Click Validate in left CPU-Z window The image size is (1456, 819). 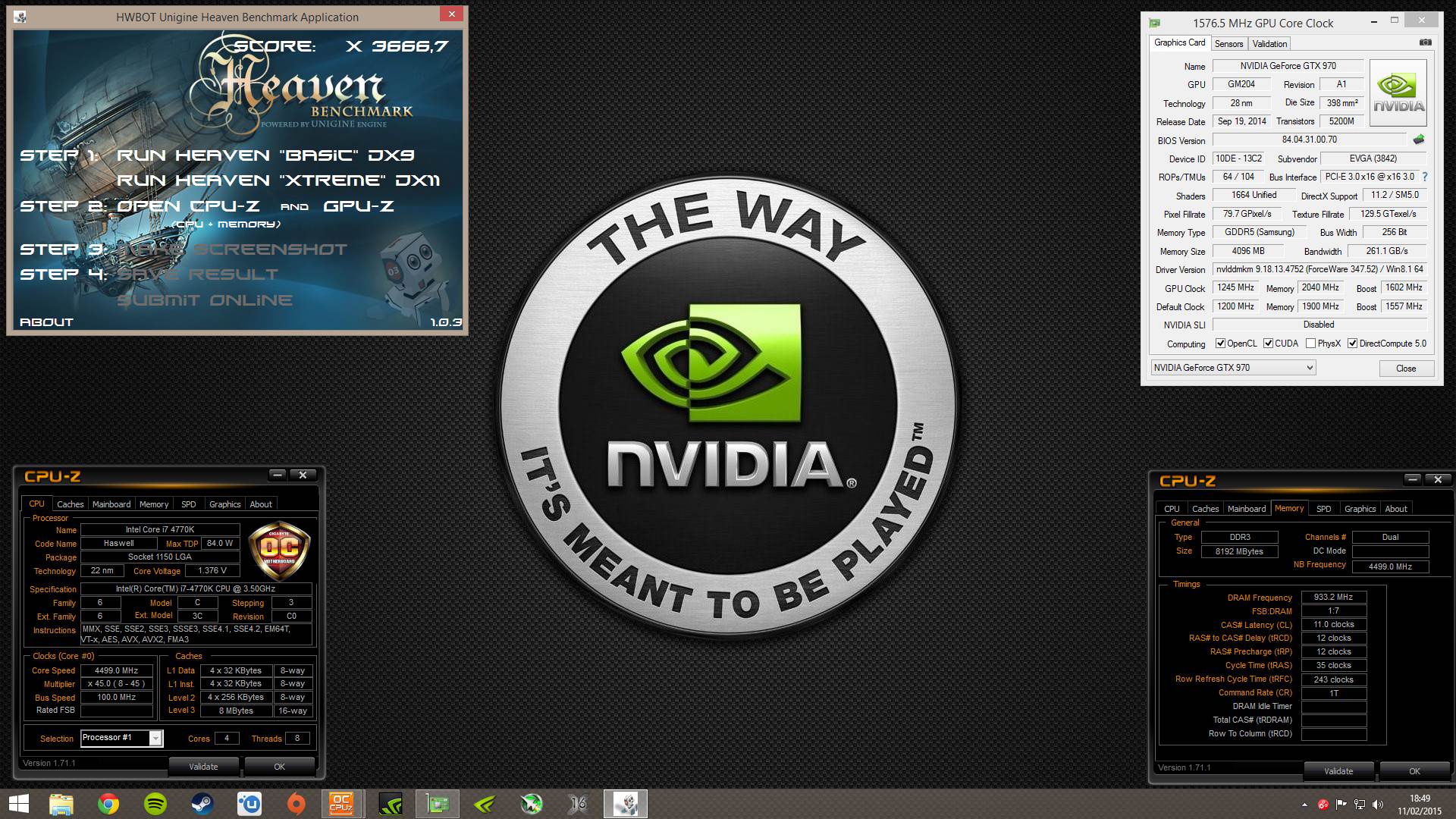point(203,767)
